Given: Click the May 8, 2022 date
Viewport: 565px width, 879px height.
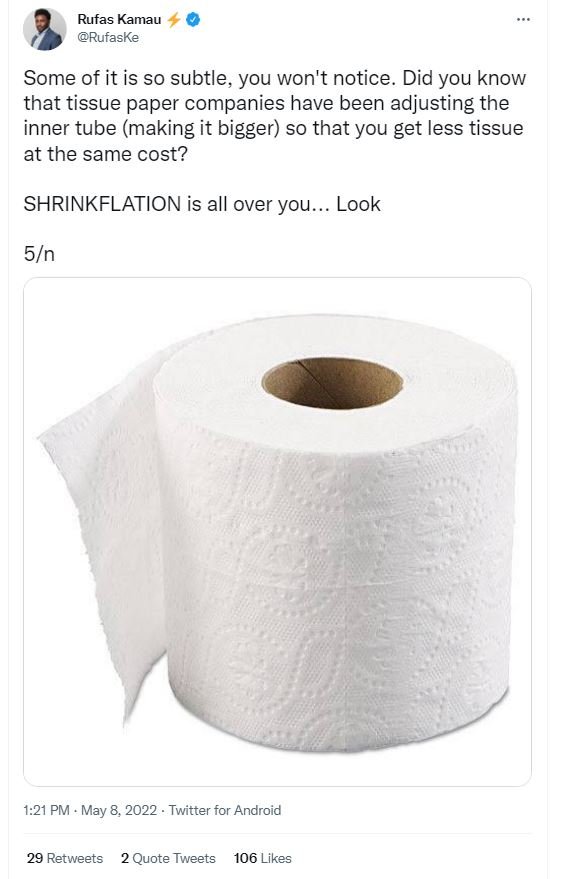Looking at the screenshot, I should [119, 810].
